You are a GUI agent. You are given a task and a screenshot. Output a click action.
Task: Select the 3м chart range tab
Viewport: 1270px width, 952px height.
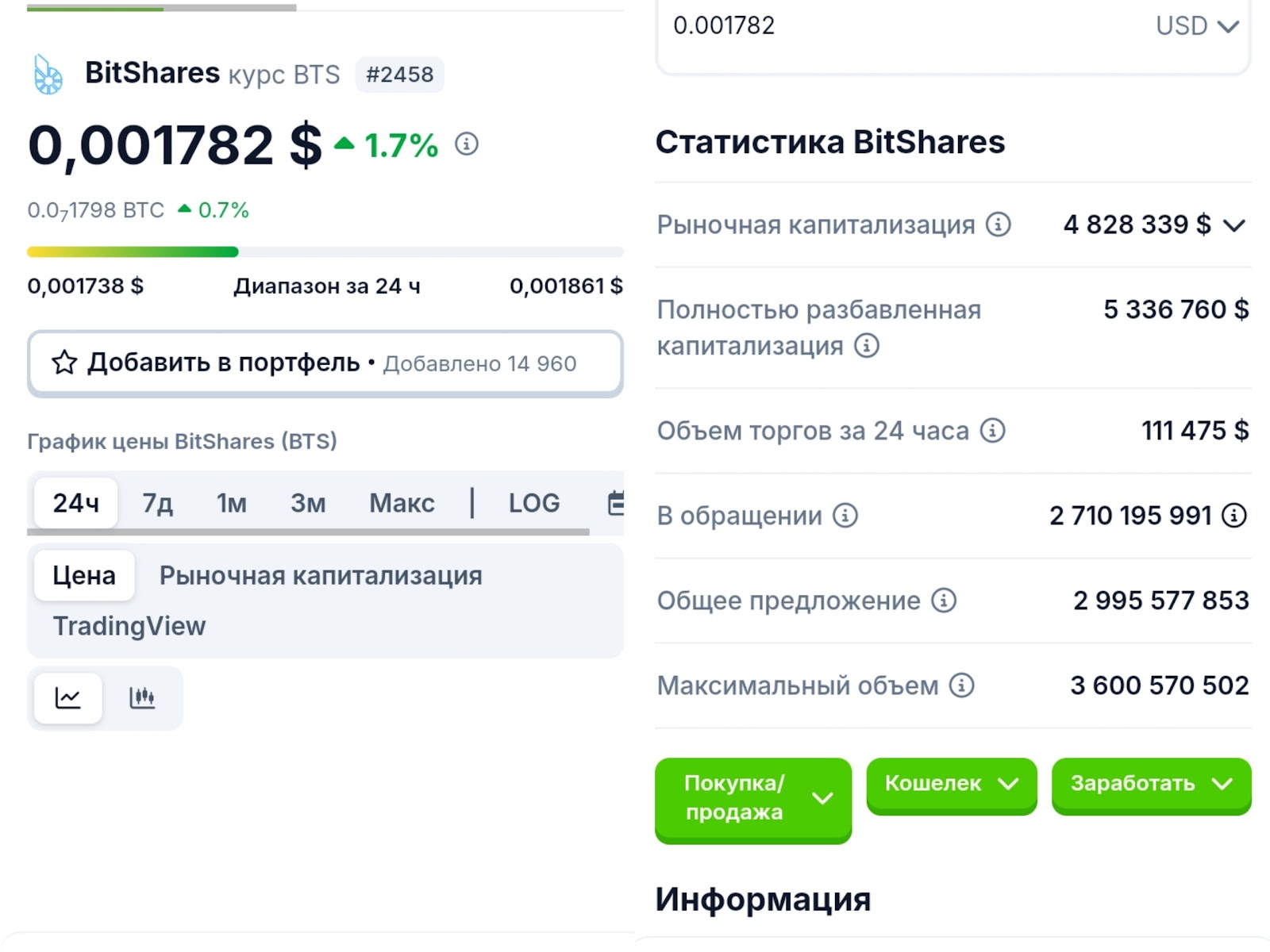tap(308, 503)
